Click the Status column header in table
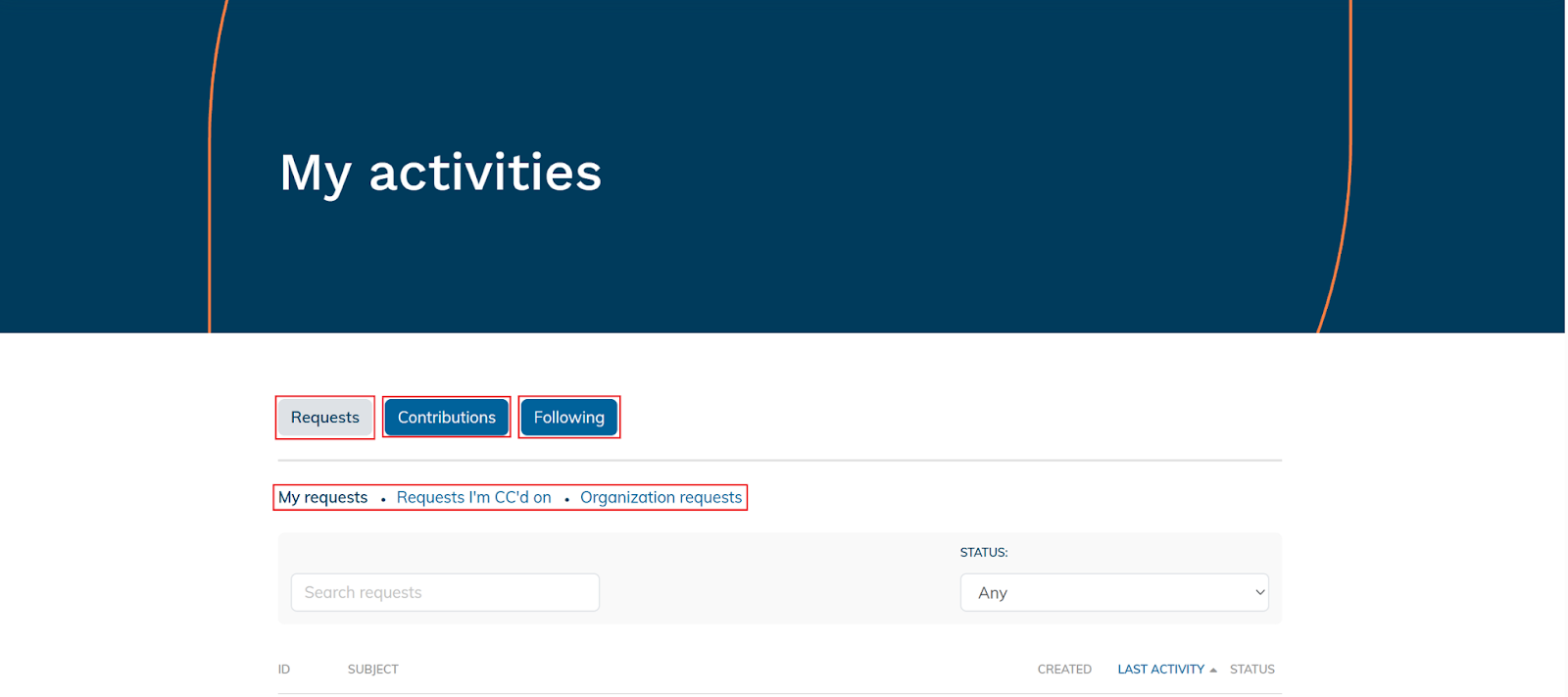This screenshot has width=1568, height=697. 1251,670
